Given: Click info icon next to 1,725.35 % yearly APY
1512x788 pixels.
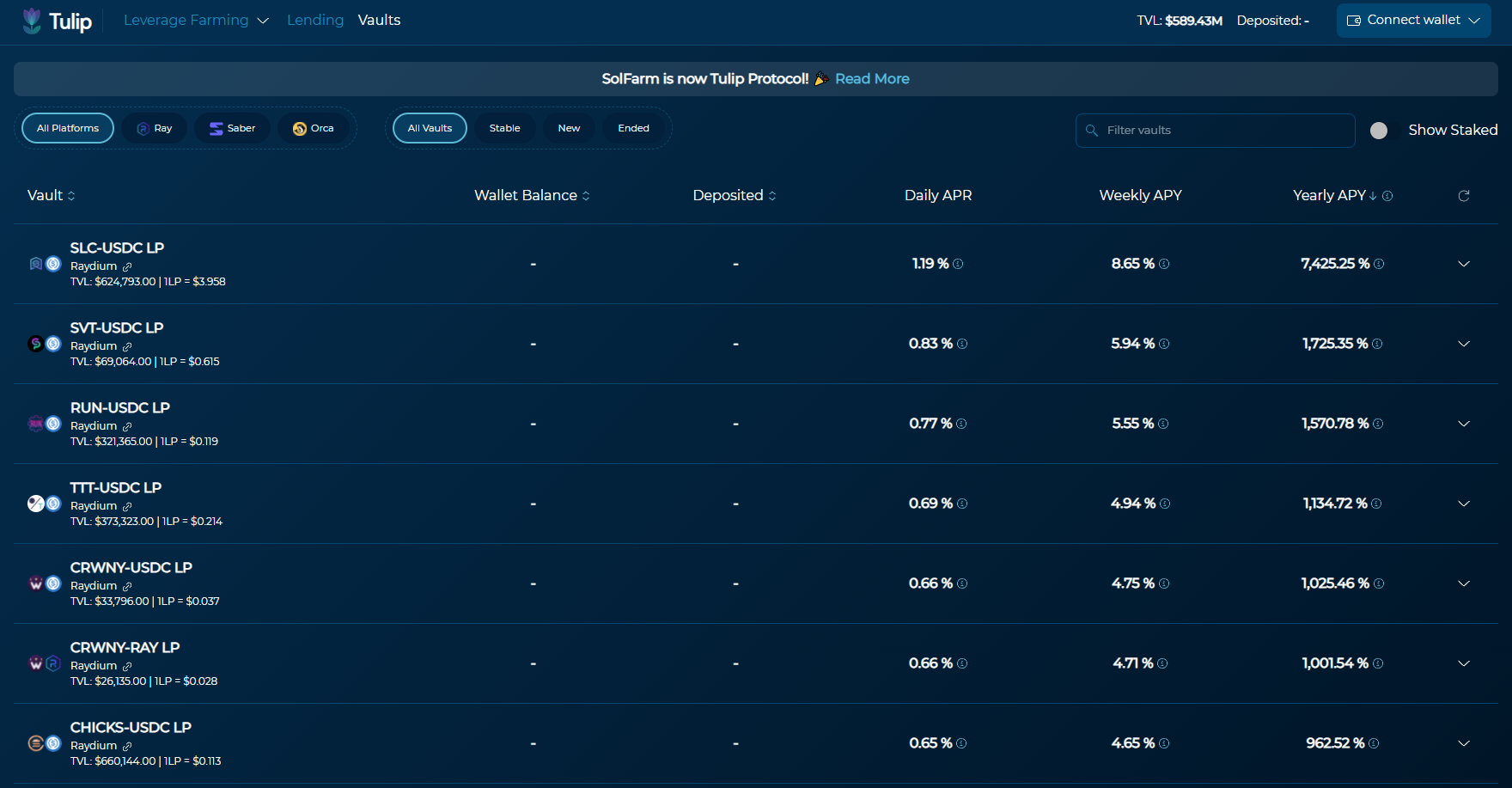Looking at the screenshot, I should [1377, 344].
